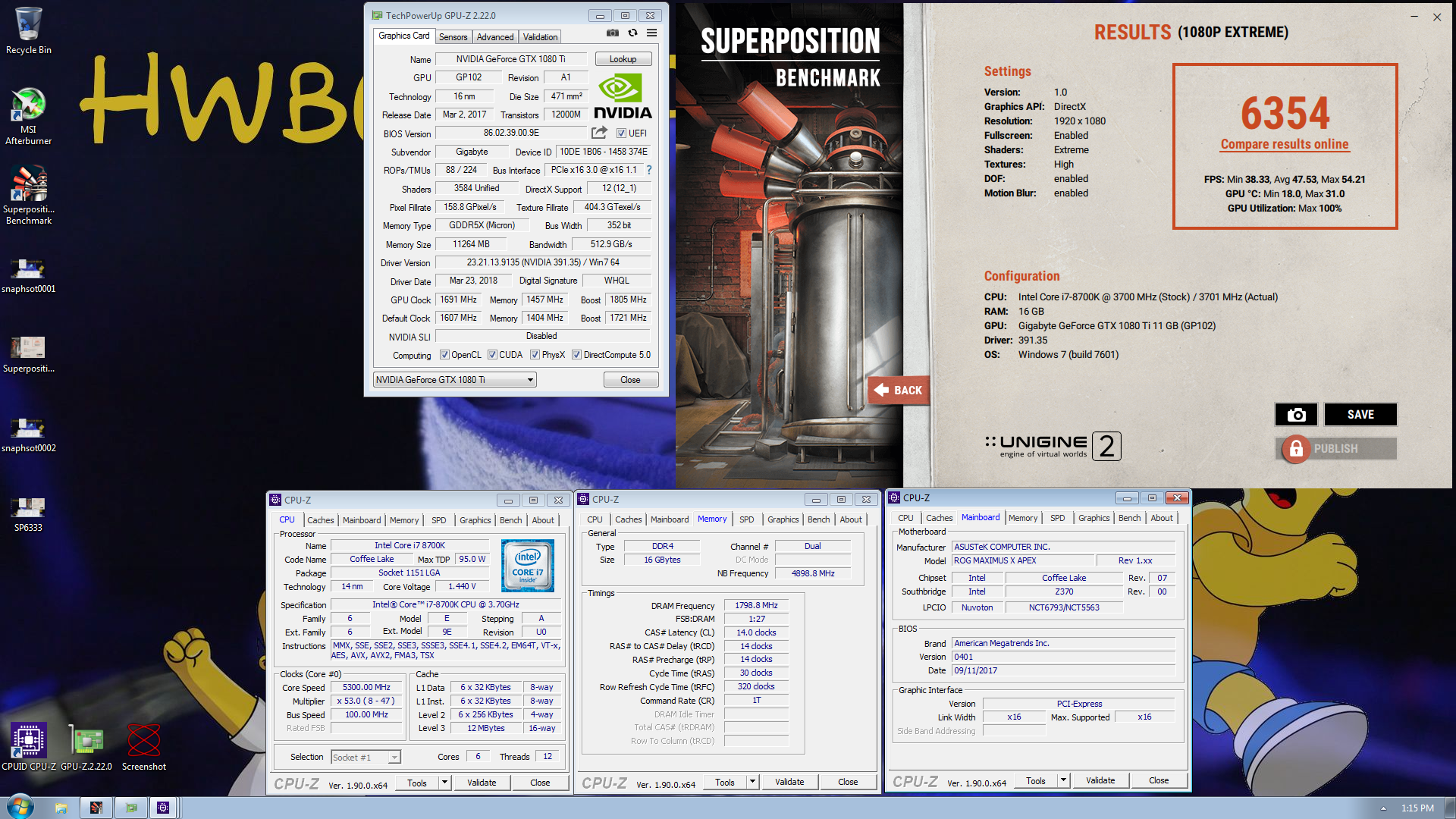Click the Intel Core i7 logo in CPU-Z
This screenshot has width=1456, height=819.
click(528, 566)
